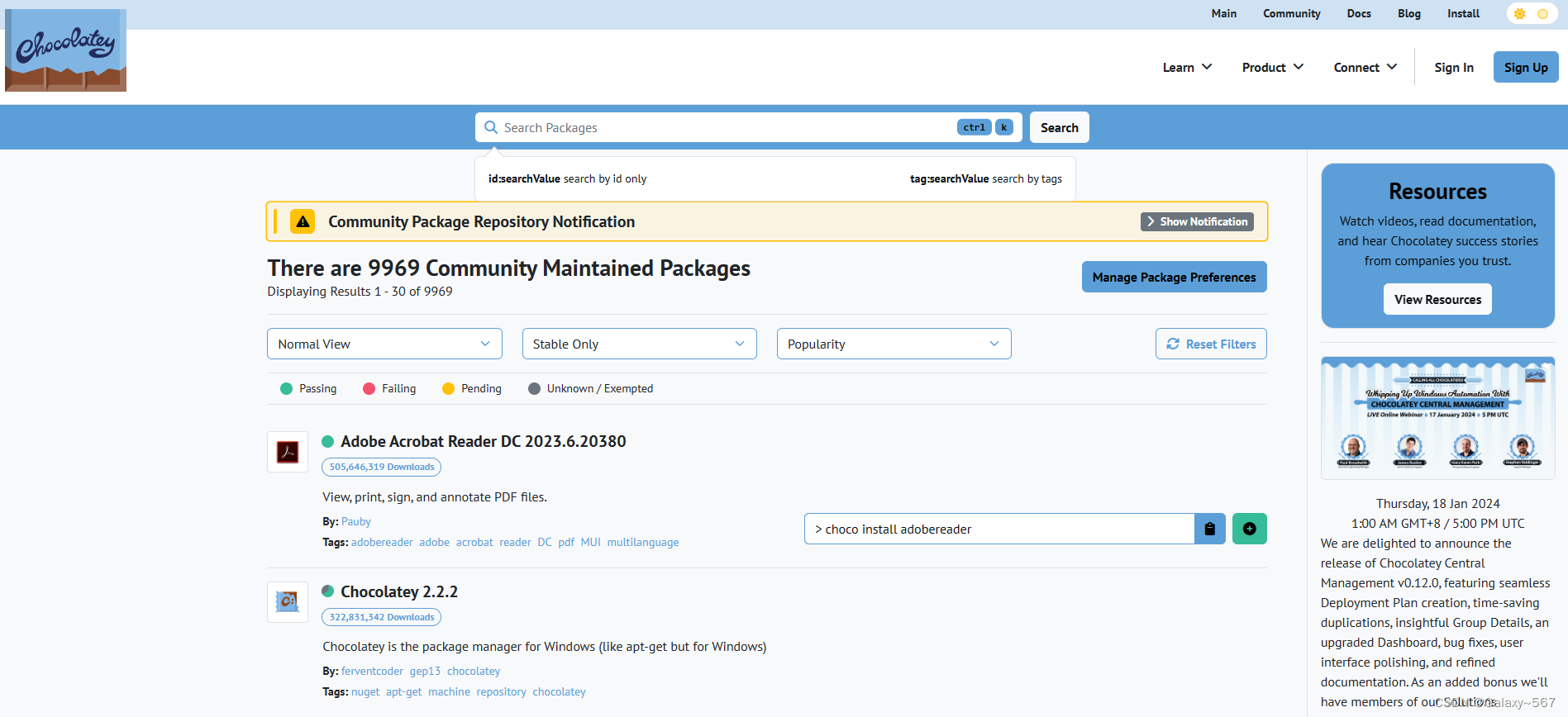This screenshot has height=717, width=1568.
Task: Open the Community top menu item
Action: pyautogui.click(x=1292, y=13)
